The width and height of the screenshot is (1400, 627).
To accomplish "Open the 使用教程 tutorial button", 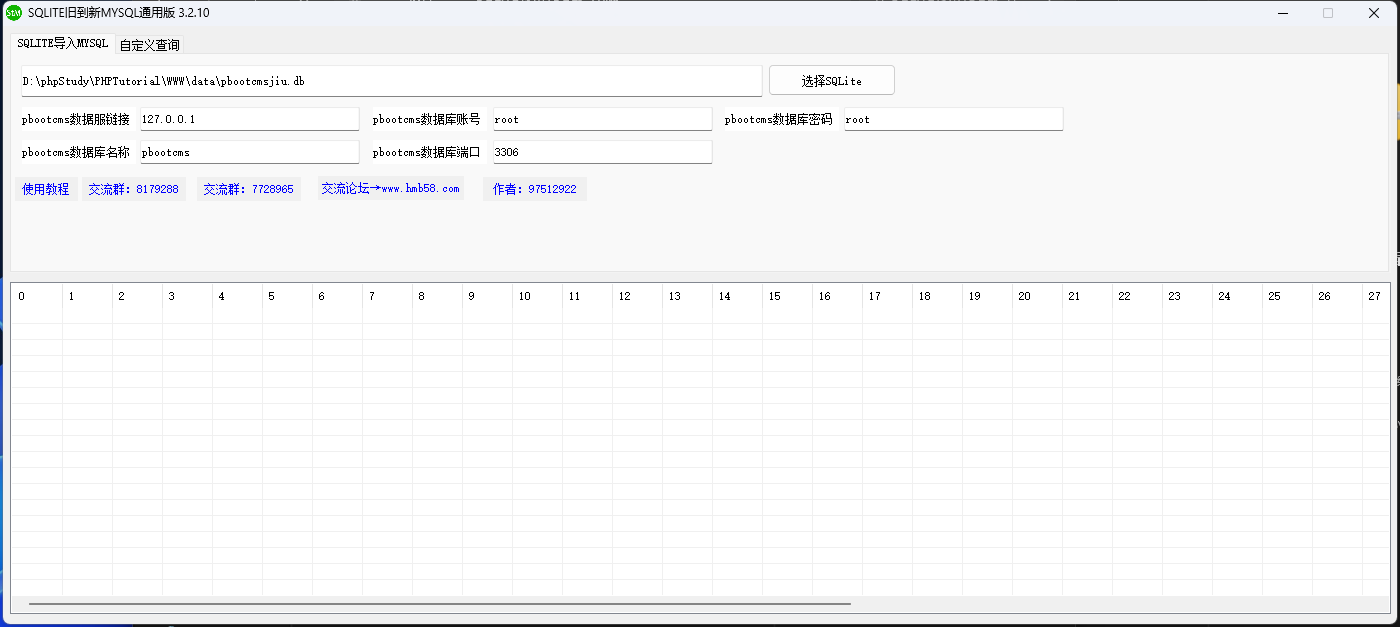I will (x=45, y=188).
